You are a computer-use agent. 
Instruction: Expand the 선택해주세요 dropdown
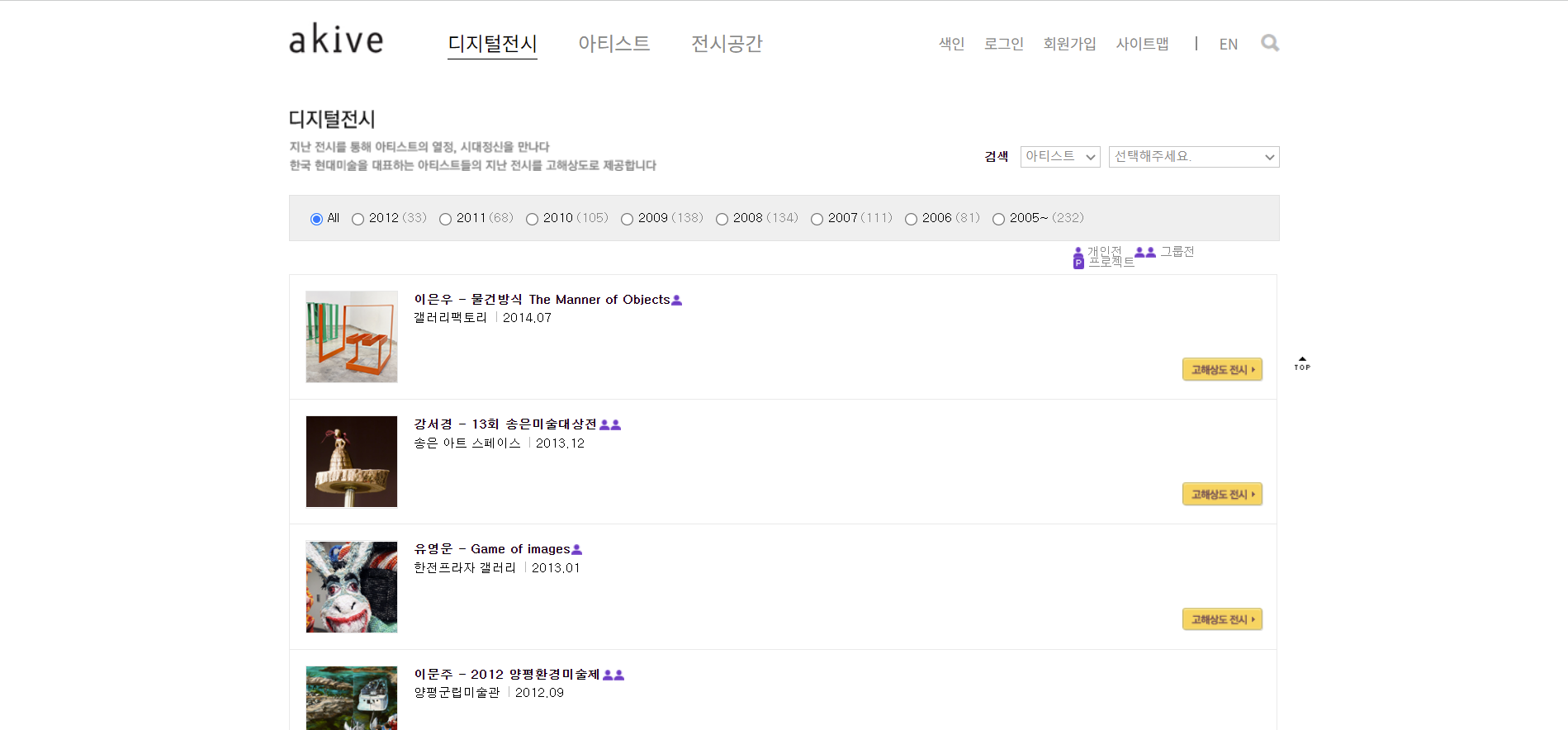[x=1193, y=157]
